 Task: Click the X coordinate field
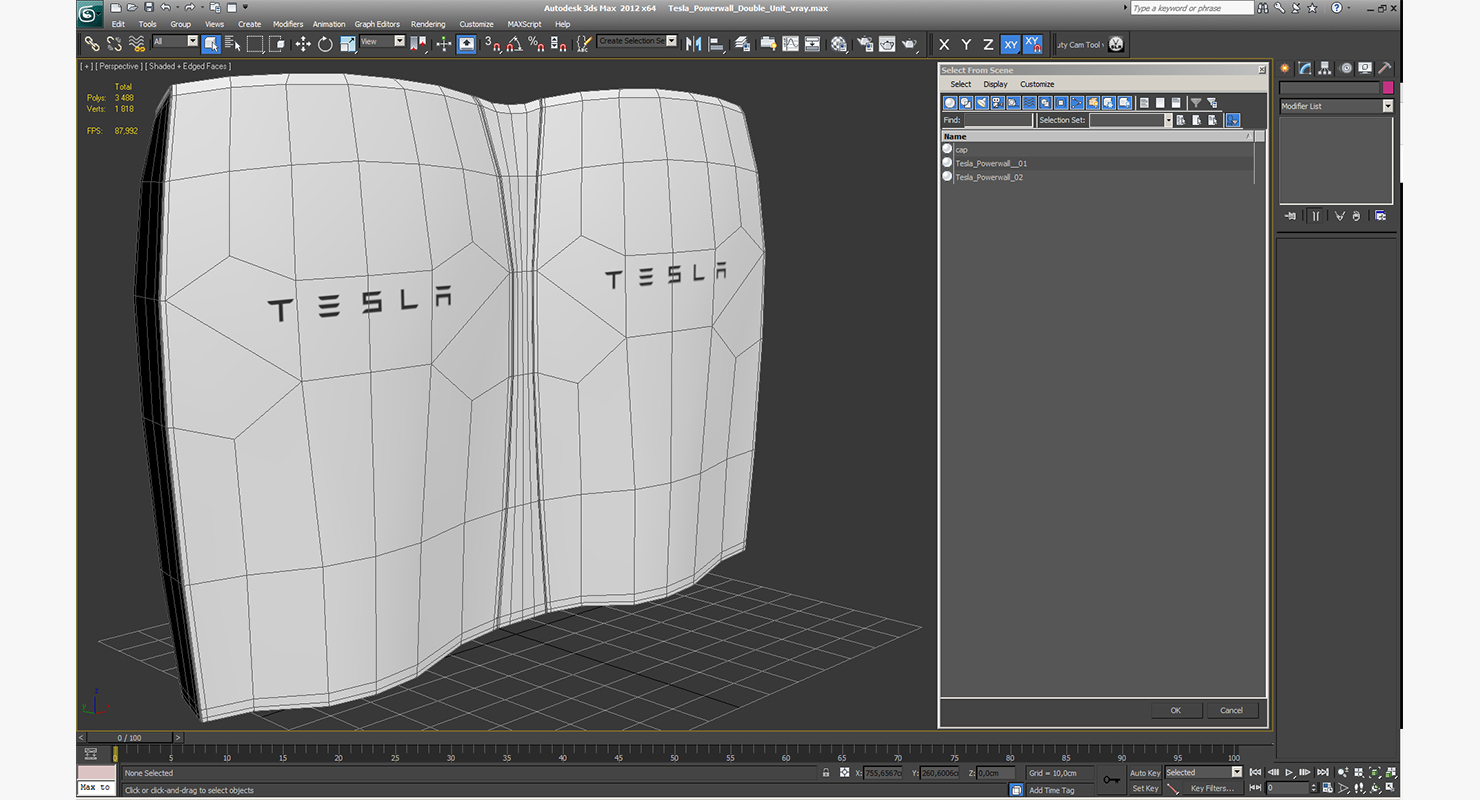coord(883,773)
